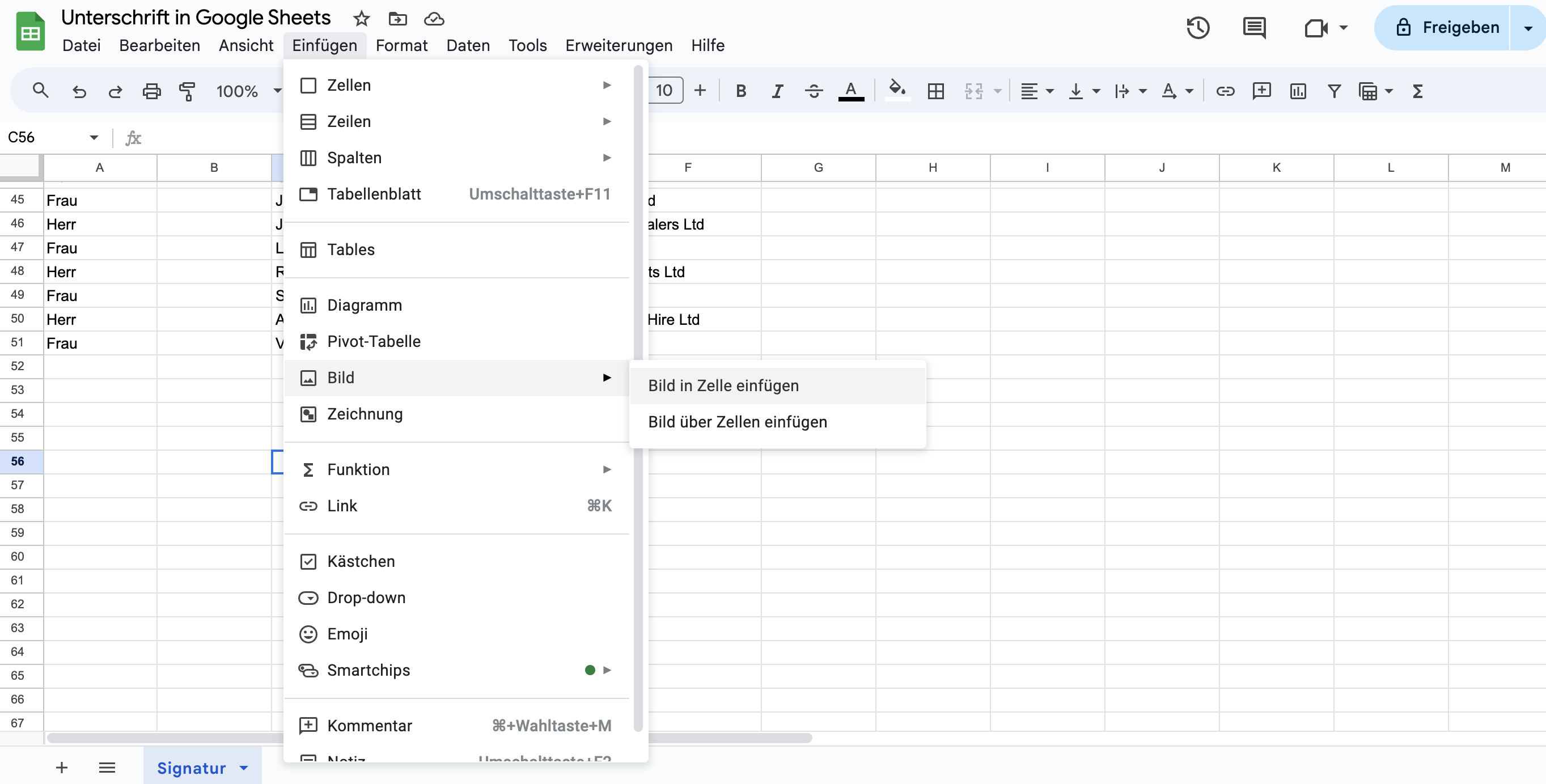The height and width of the screenshot is (784, 1546).
Task: Redo the last action
Action: point(115,91)
